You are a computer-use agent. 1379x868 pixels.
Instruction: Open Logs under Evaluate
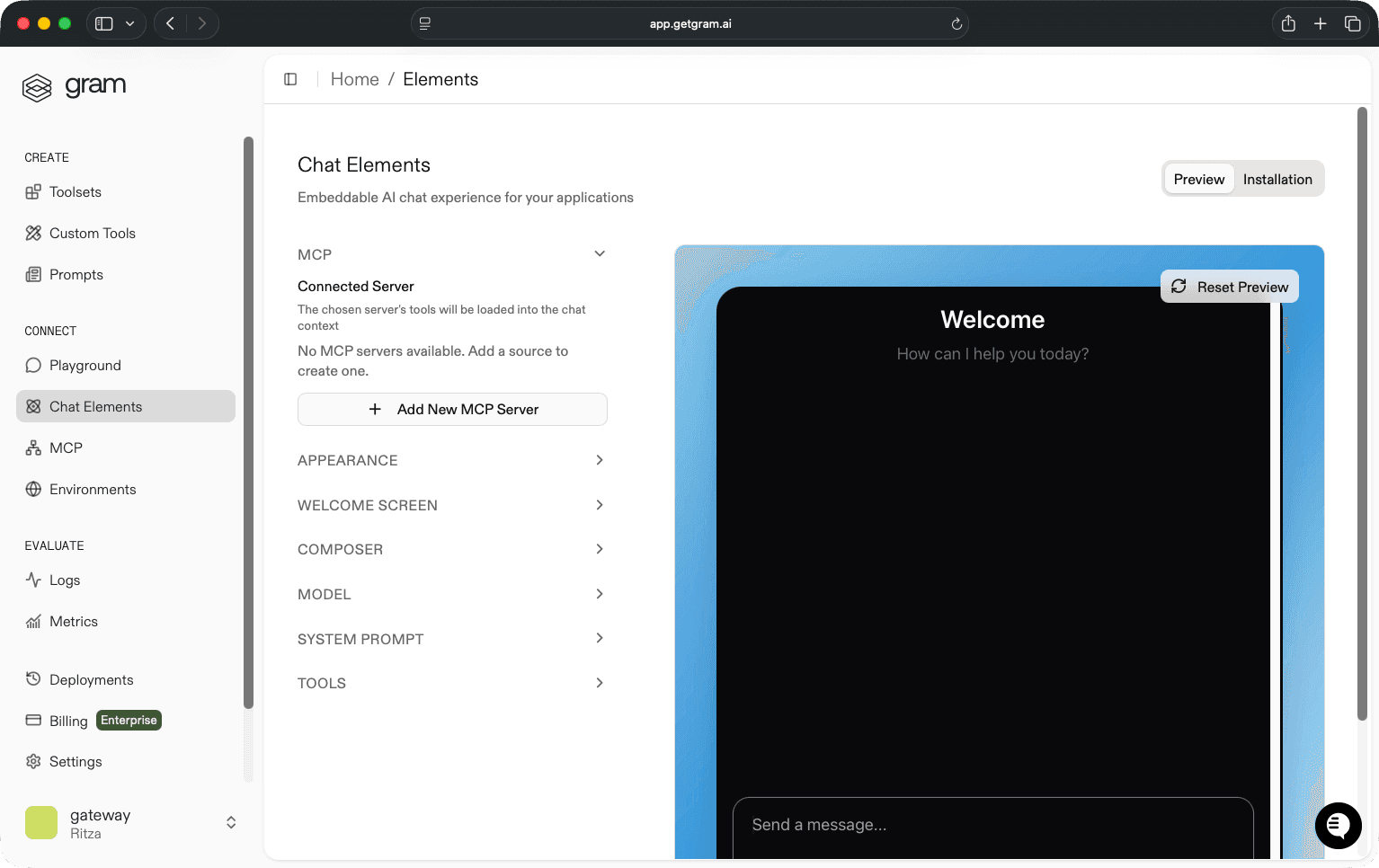pyautogui.click(x=64, y=580)
